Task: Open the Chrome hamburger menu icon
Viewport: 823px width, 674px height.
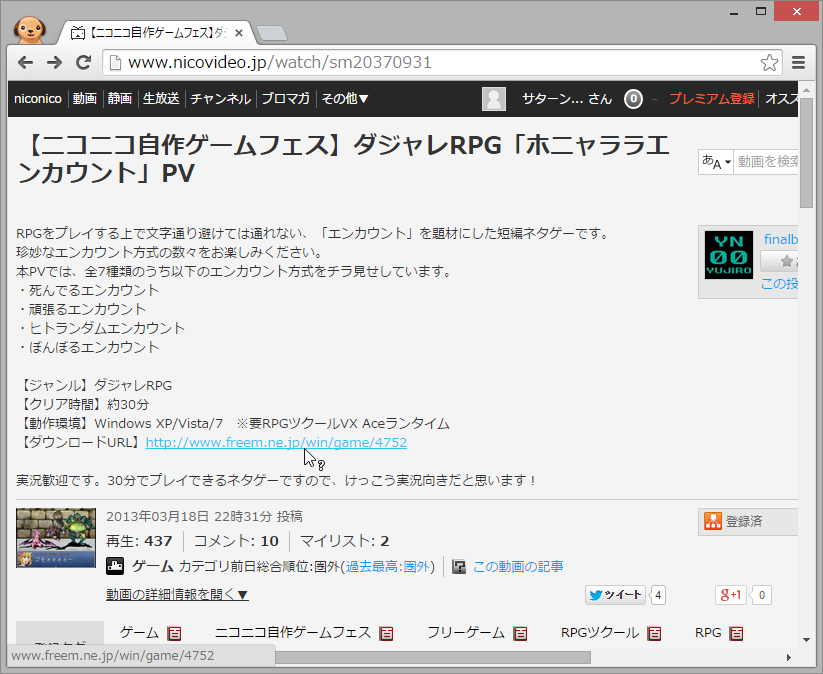Action: (x=799, y=62)
